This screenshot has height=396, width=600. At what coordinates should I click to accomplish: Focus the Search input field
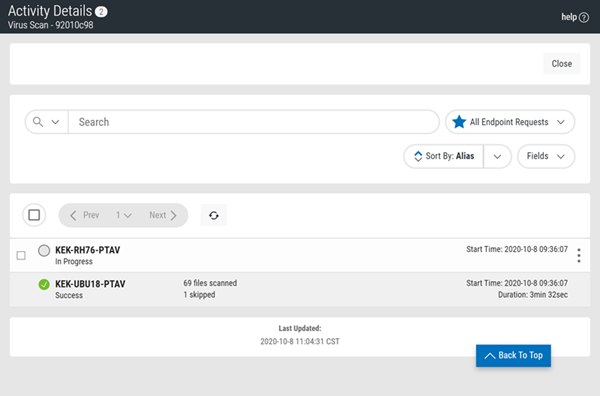point(254,122)
